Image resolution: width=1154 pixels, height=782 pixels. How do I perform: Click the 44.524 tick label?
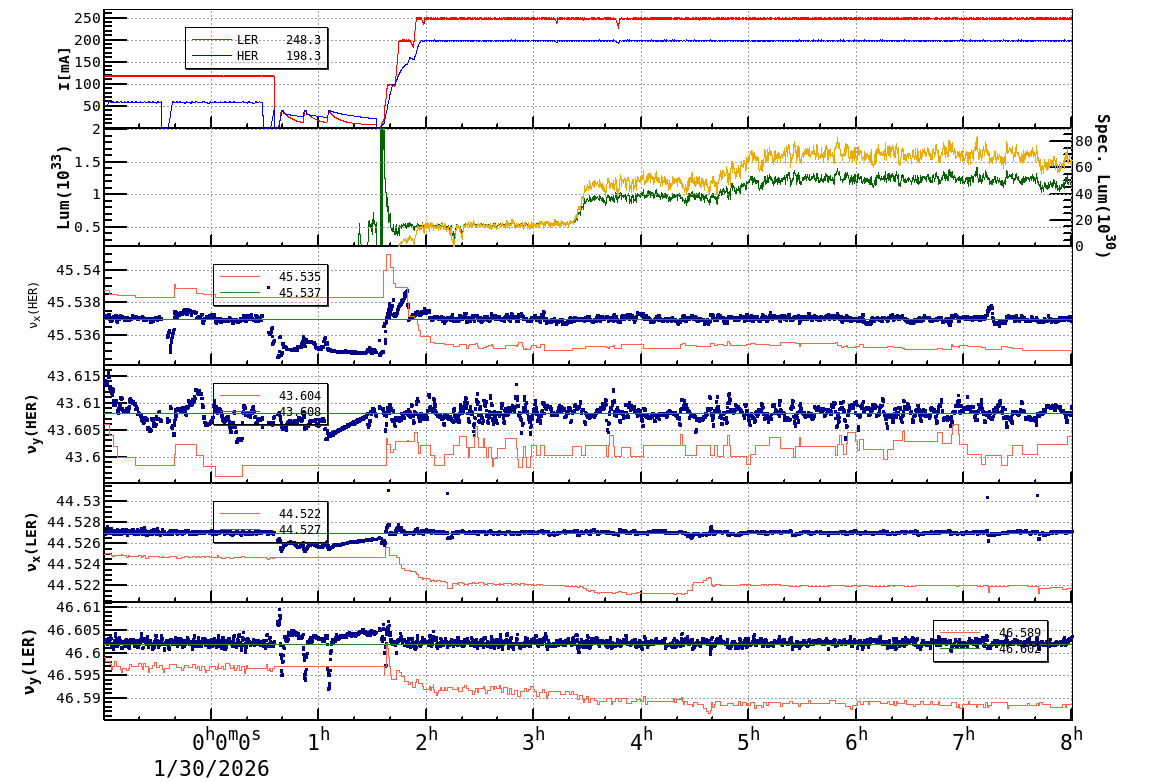(74, 564)
